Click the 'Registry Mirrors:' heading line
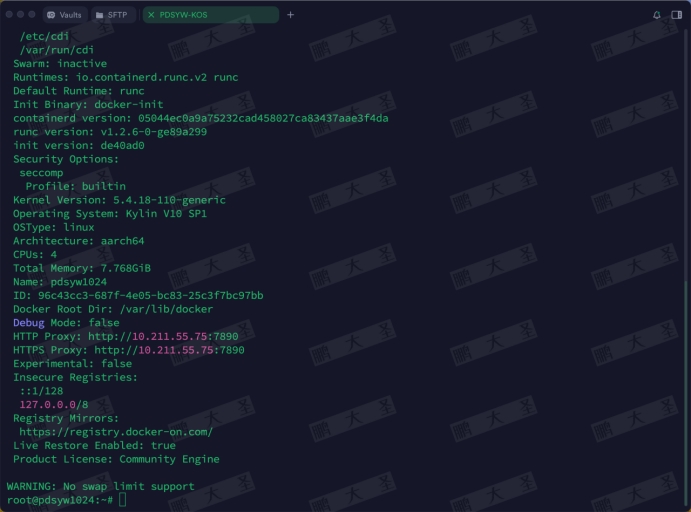This screenshot has height=512, width=691. click(66, 418)
